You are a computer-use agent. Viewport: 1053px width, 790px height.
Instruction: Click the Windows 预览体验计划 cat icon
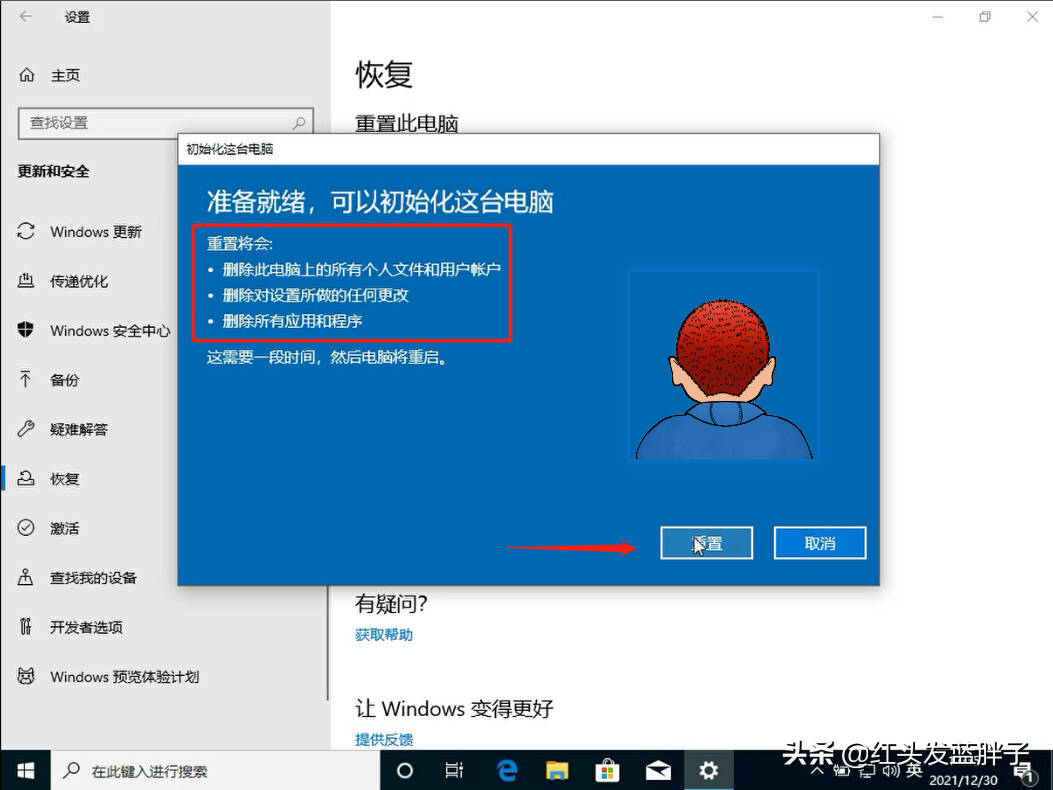pos(26,676)
